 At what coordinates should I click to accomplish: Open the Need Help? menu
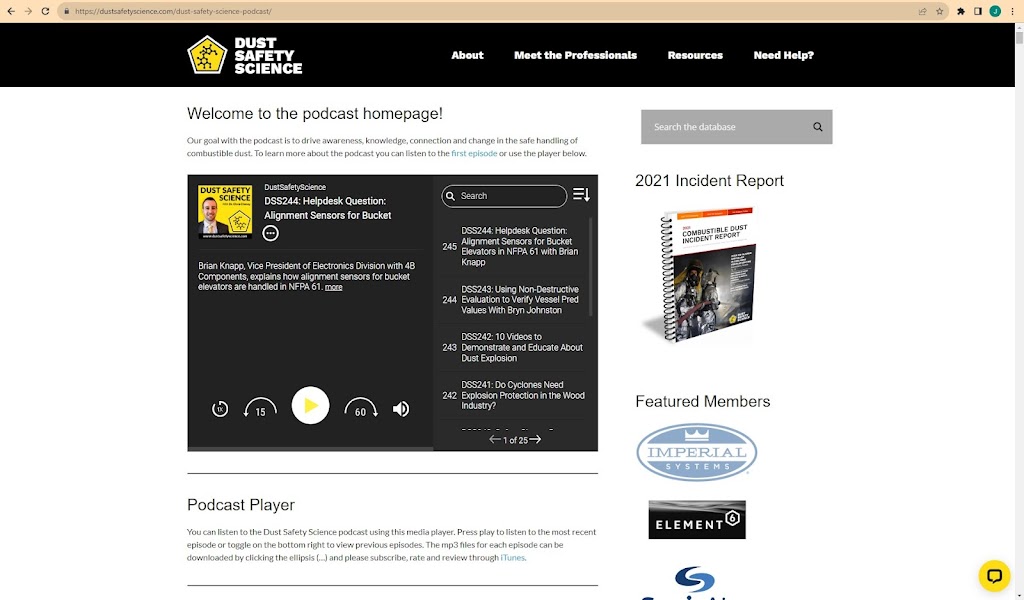tap(784, 55)
